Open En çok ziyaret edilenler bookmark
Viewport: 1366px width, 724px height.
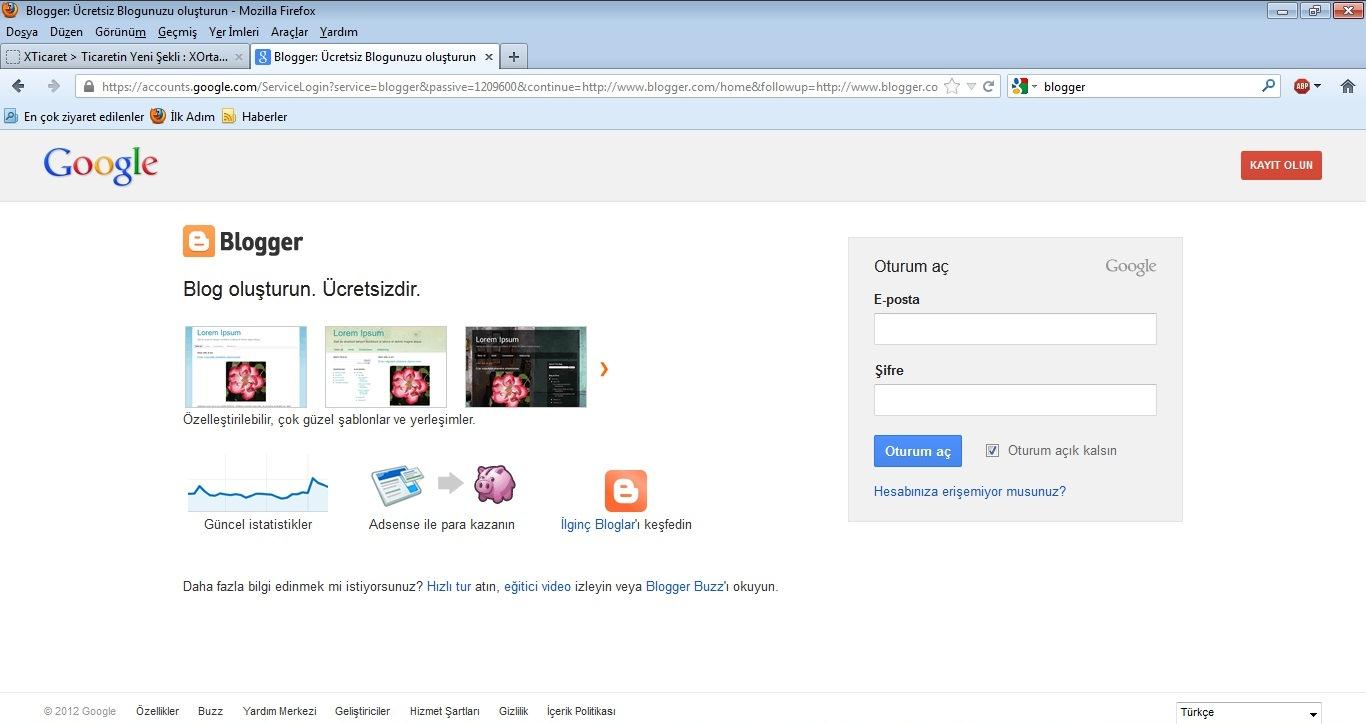point(75,116)
